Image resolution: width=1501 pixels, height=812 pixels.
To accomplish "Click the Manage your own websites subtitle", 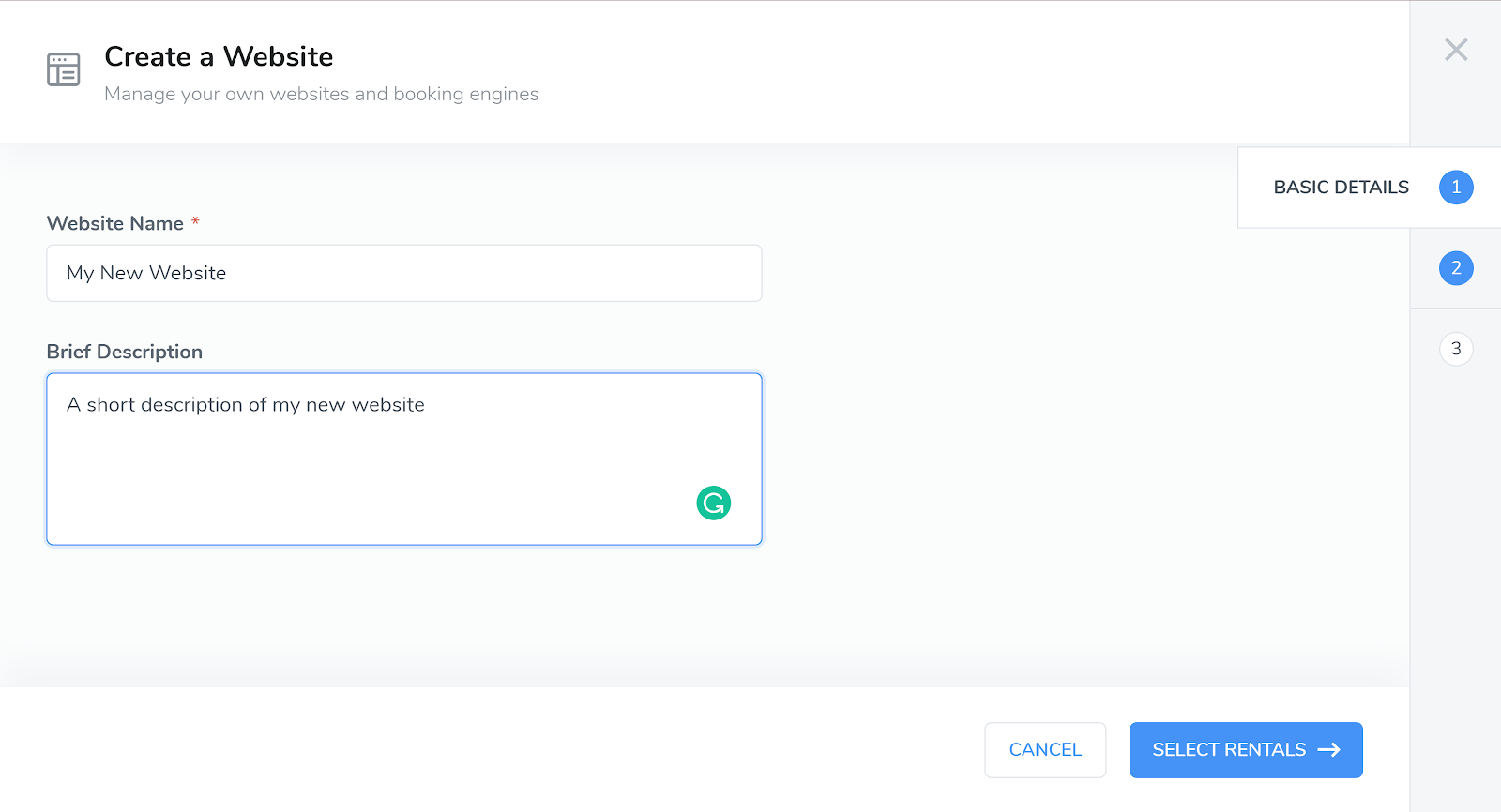I will pyautogui.click(x=321, y=94).
